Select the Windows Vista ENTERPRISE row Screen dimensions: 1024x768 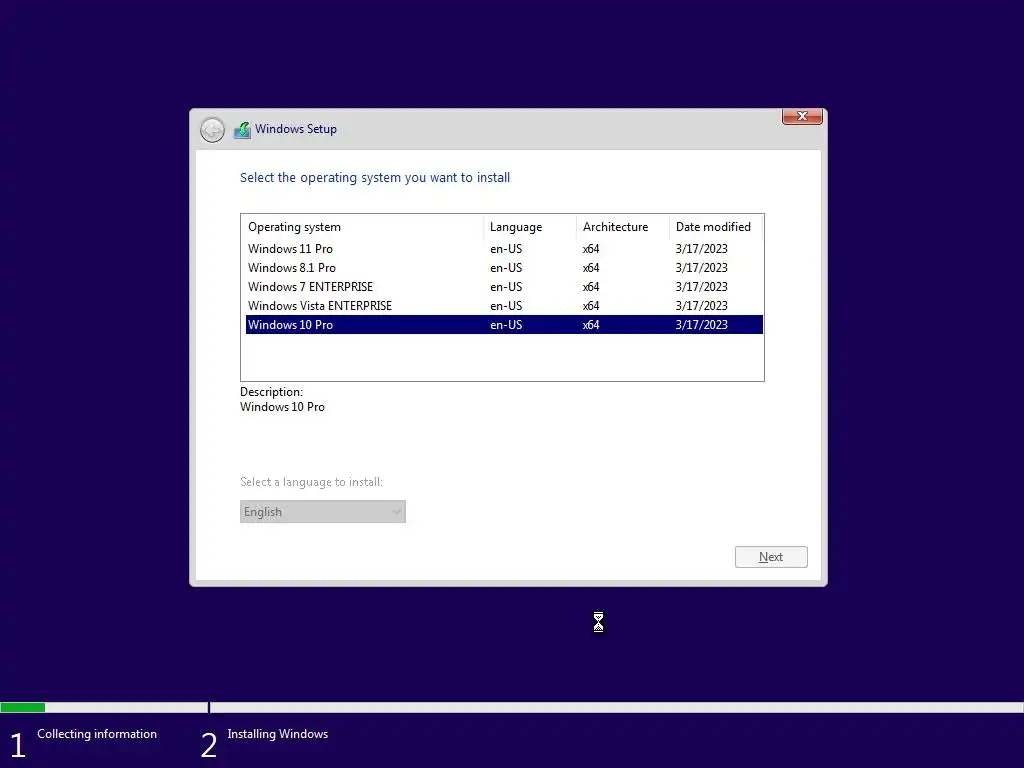[504, 306]
